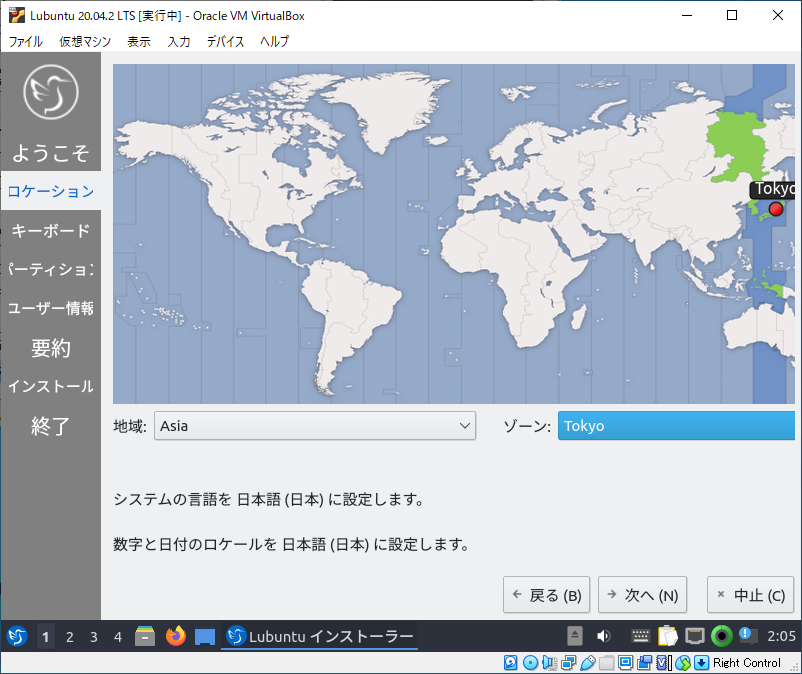Open the removable media eject tray icon
Image resolution: width=802 pixels, height=674 pixels.
click(x=574, y=636)
